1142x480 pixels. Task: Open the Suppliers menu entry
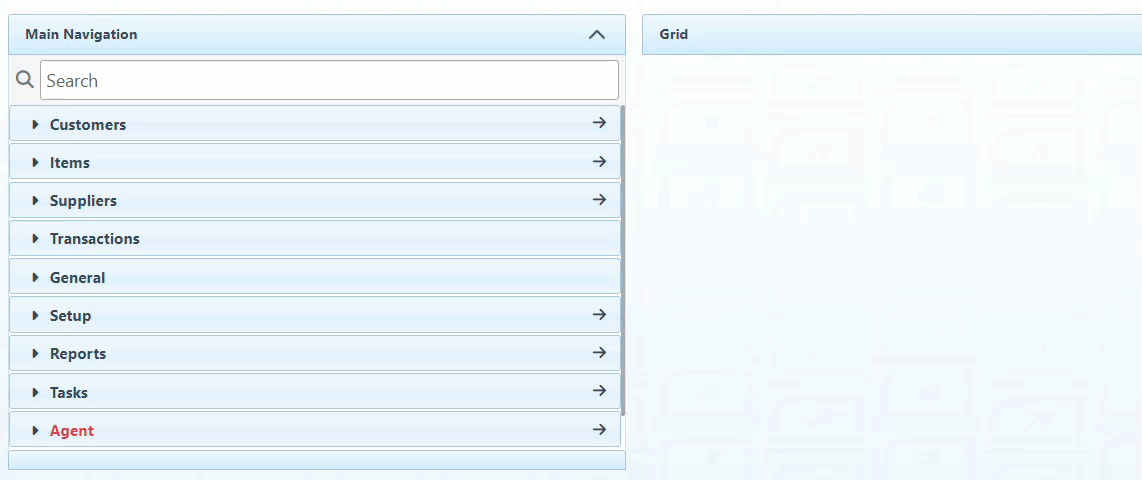coord(83,201)
